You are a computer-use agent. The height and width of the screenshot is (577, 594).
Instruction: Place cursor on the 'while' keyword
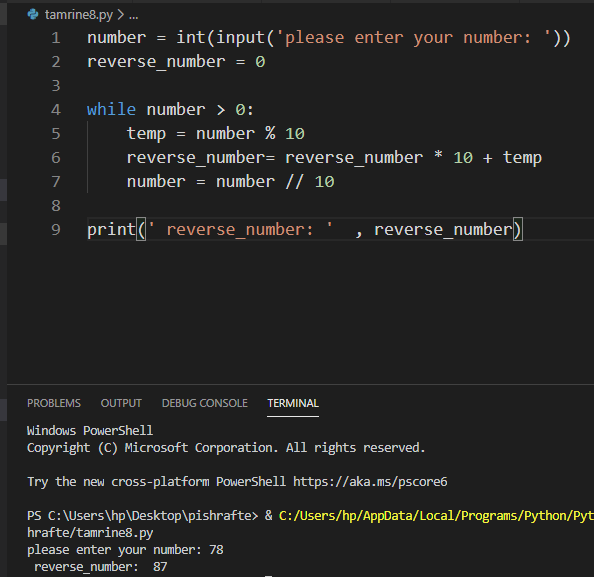click(x=111, y=110)
